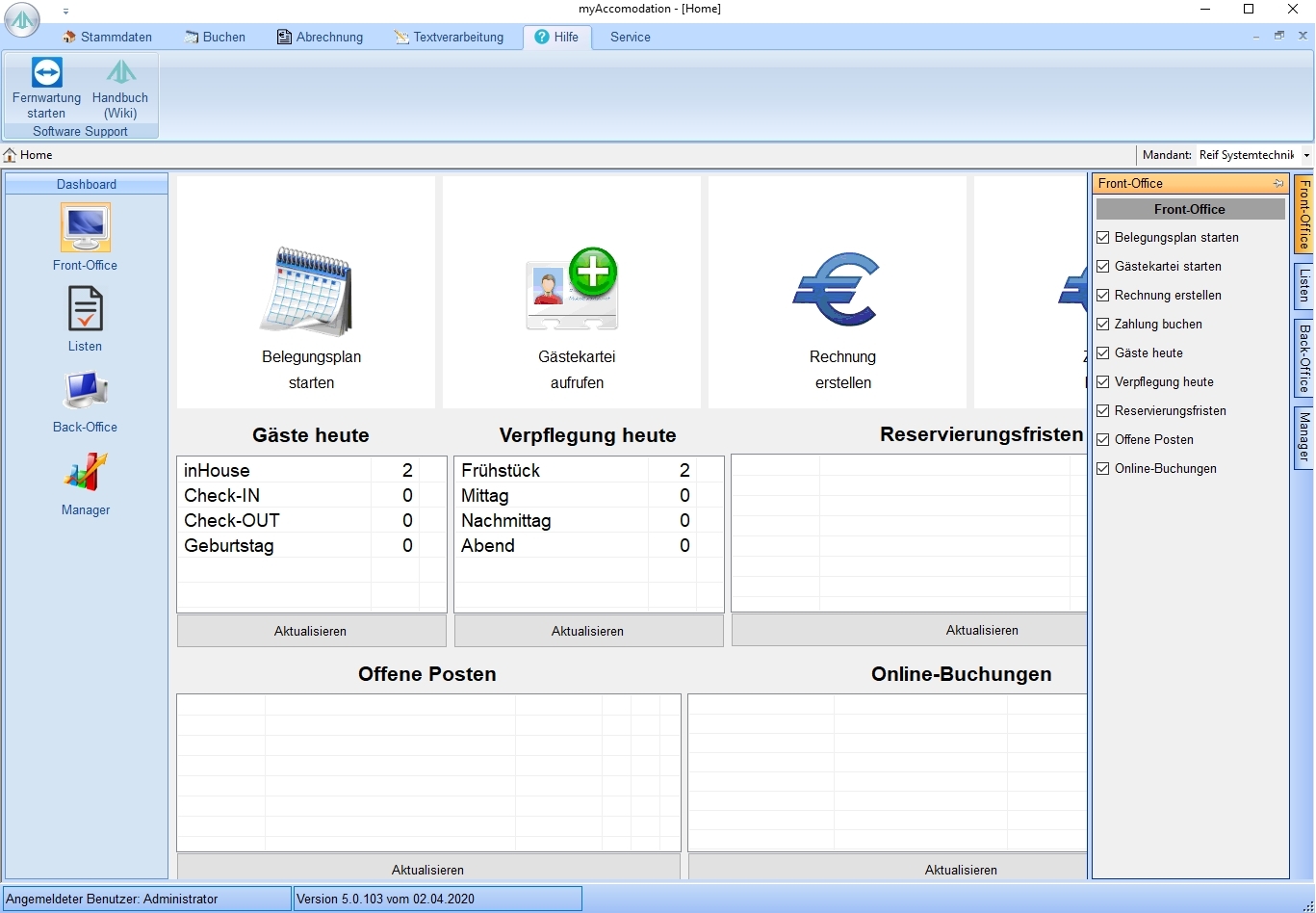Viewport: 1316px width, 913px height.
Task: Open the quick access toolbar dropdown arrow
Action: (x=65, y=11)
